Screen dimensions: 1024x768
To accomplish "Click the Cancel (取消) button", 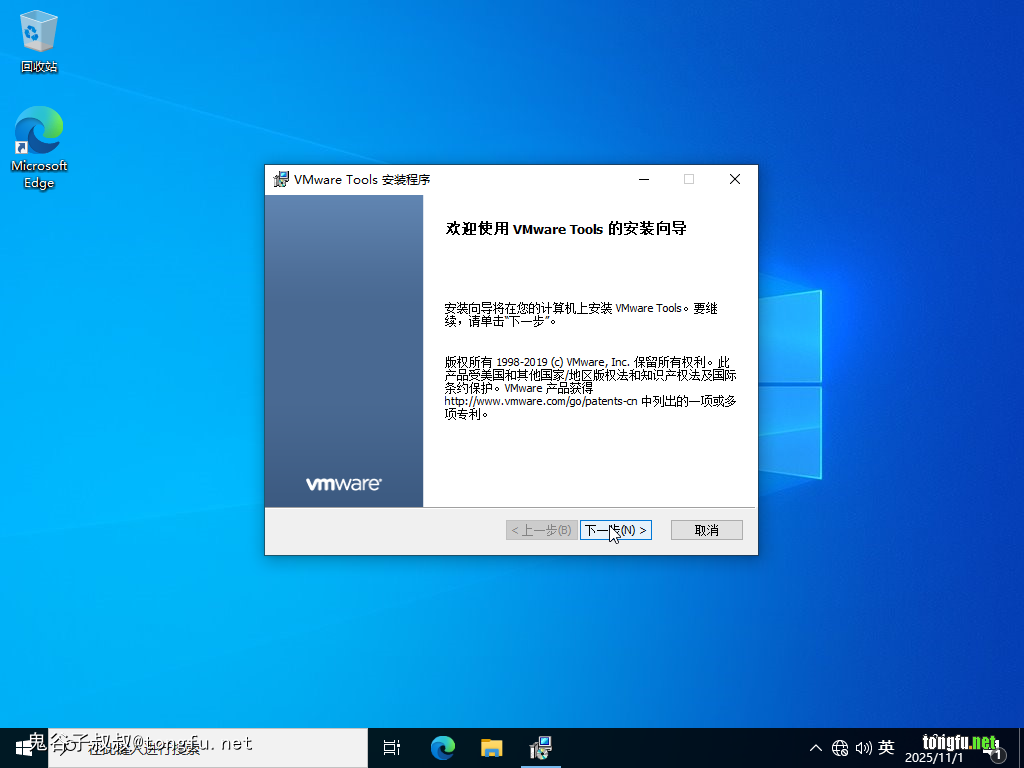I will point(706,530).
